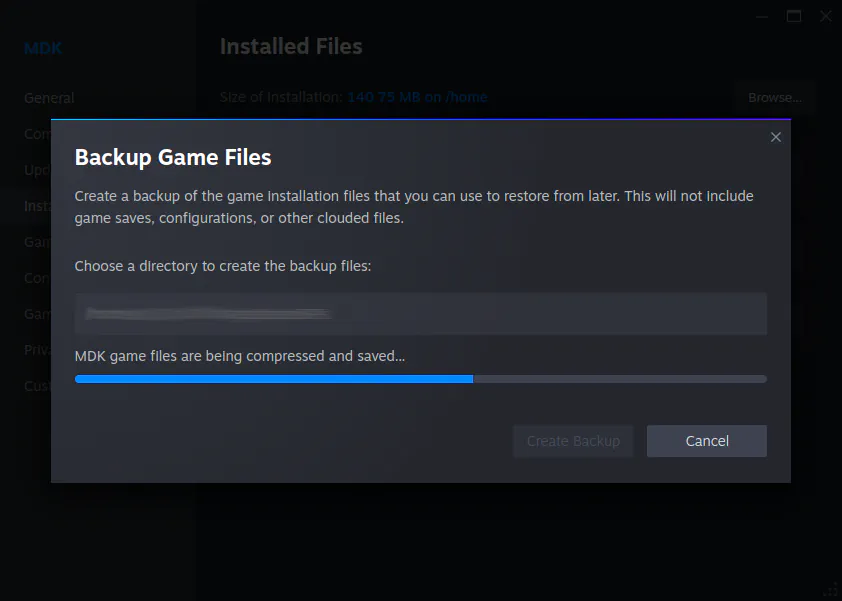Click the 140.75 MB on /home link
Screen dimensions: 842x601
(417, 97)
